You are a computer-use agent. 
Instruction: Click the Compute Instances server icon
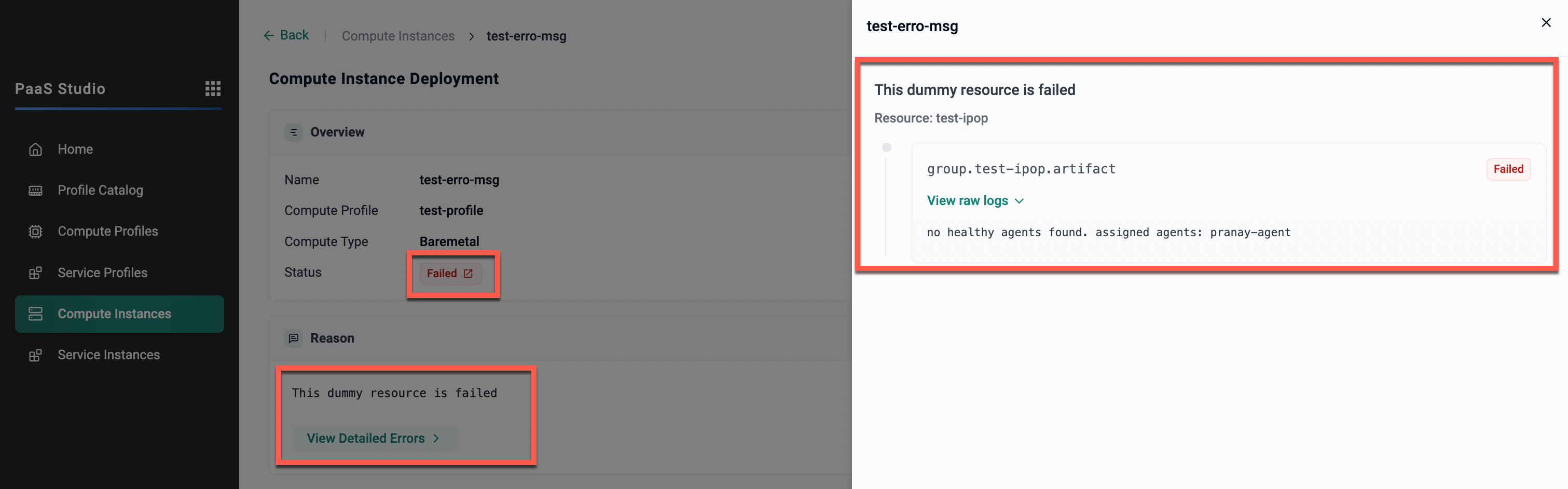(x=35, y=314)
